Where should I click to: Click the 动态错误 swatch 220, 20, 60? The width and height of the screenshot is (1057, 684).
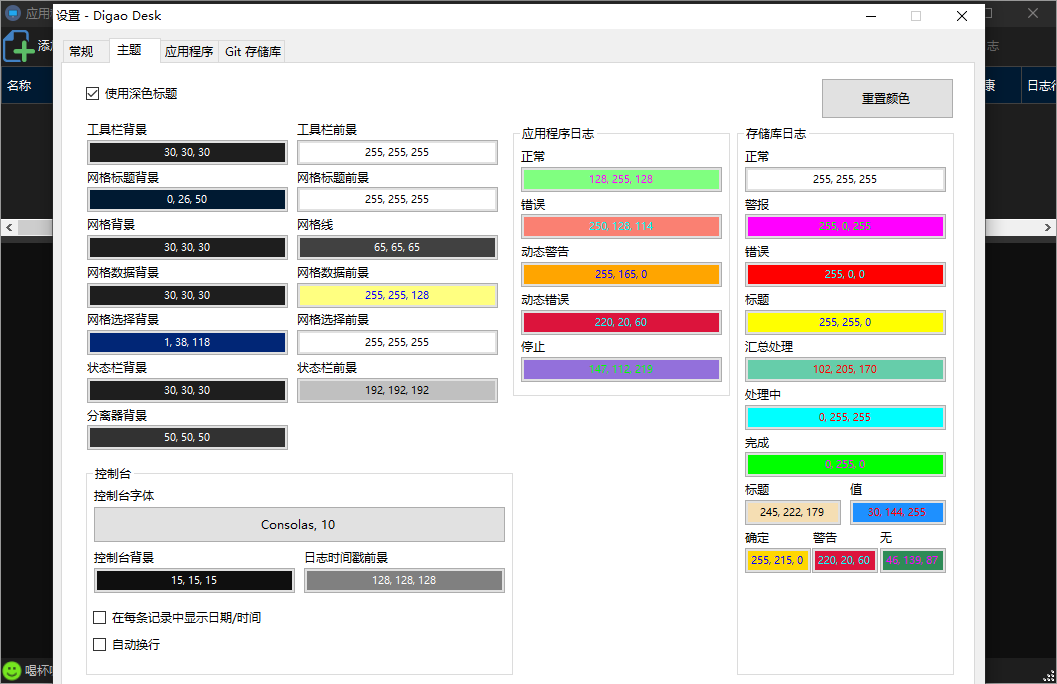621,322
